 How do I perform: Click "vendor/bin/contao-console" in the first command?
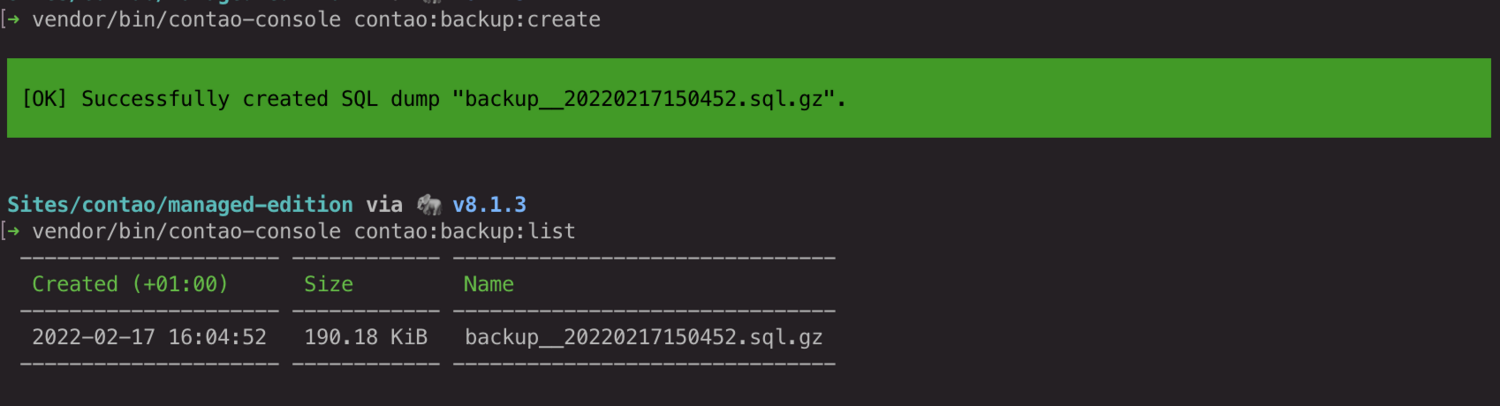(x=187, y=20)
